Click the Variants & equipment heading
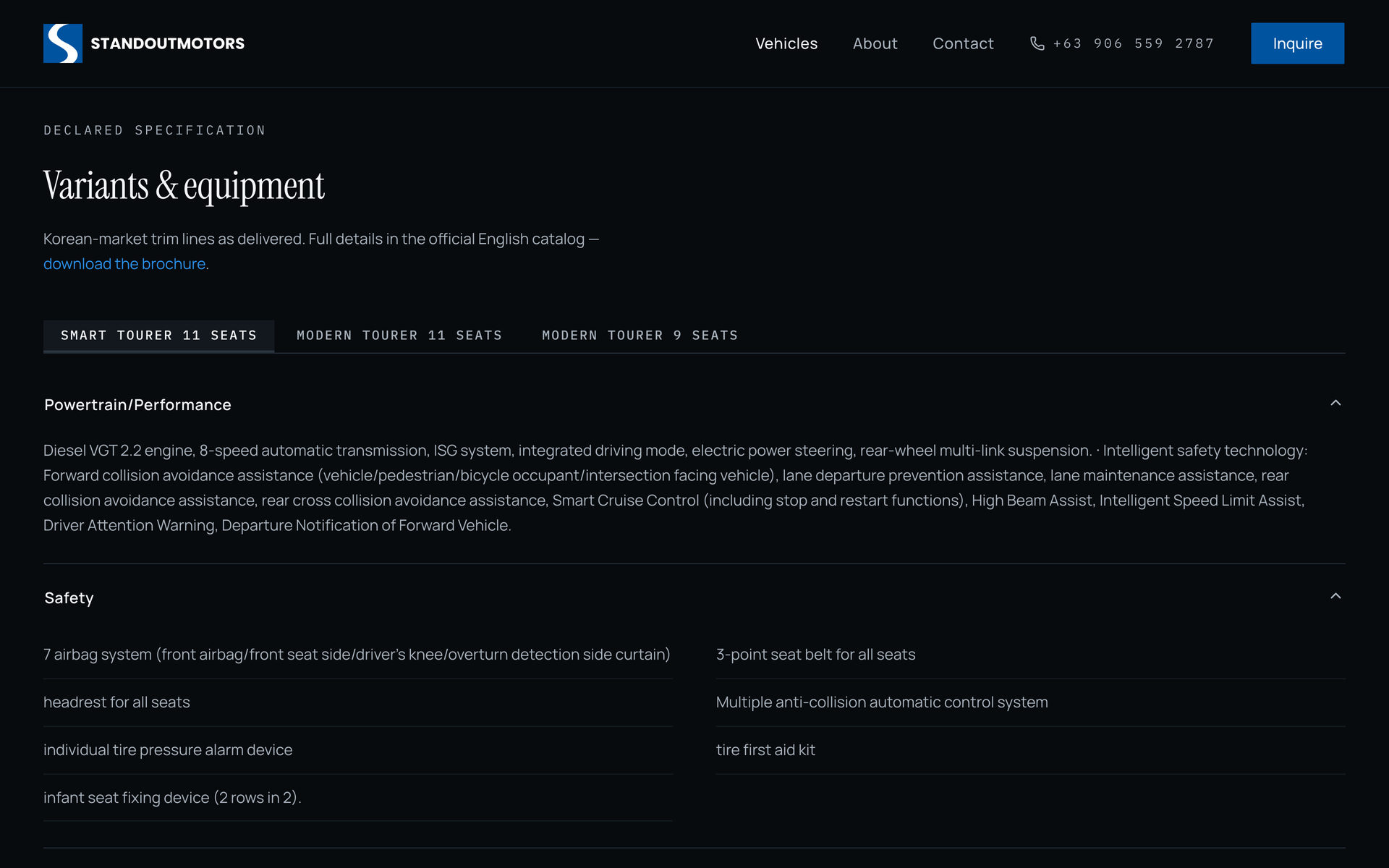This screenshot has height=868, width=1389. click(184, 186)
